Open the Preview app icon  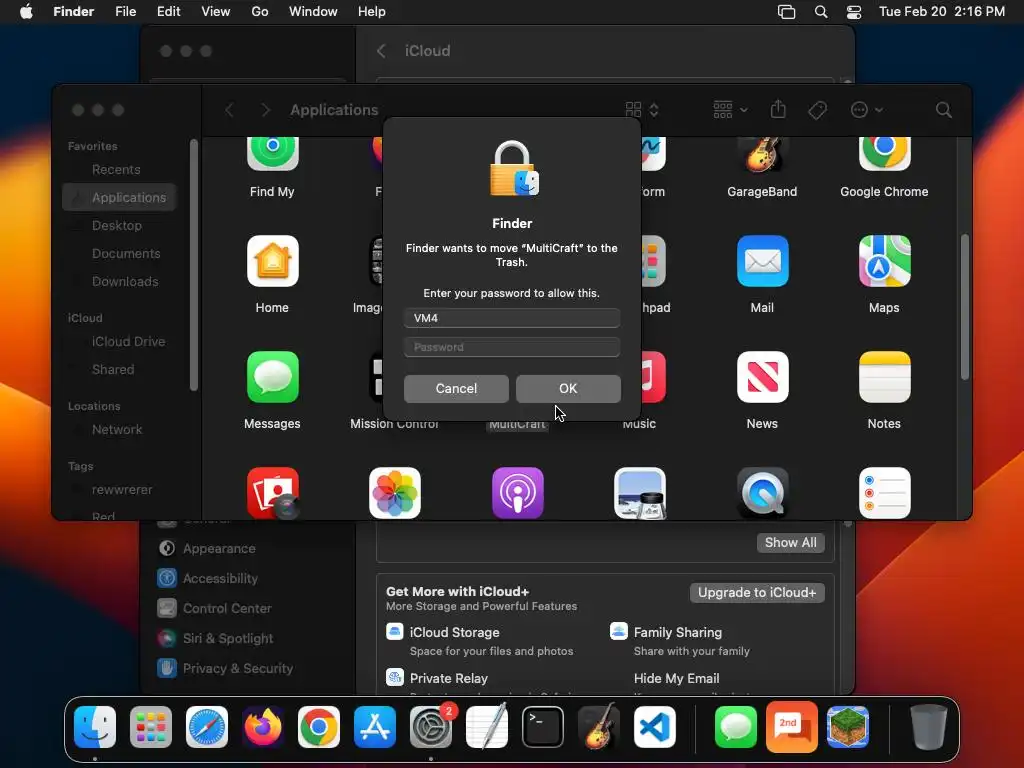click(x=639, y=493)
